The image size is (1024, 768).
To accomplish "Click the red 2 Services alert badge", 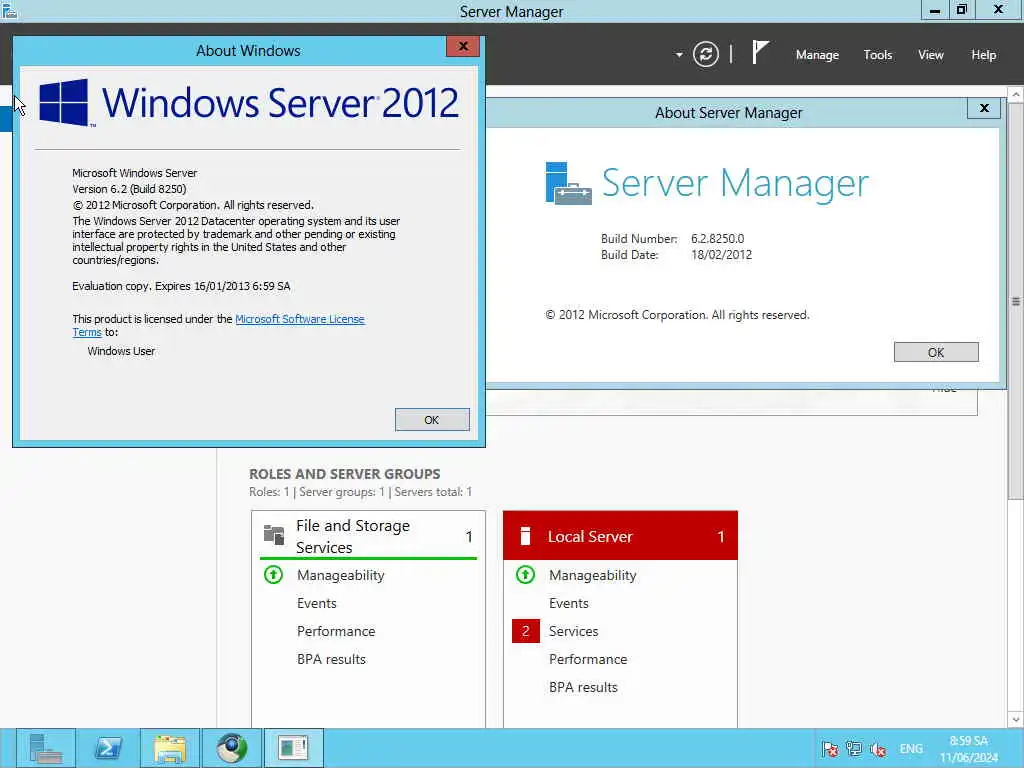I will pos(525,631).
